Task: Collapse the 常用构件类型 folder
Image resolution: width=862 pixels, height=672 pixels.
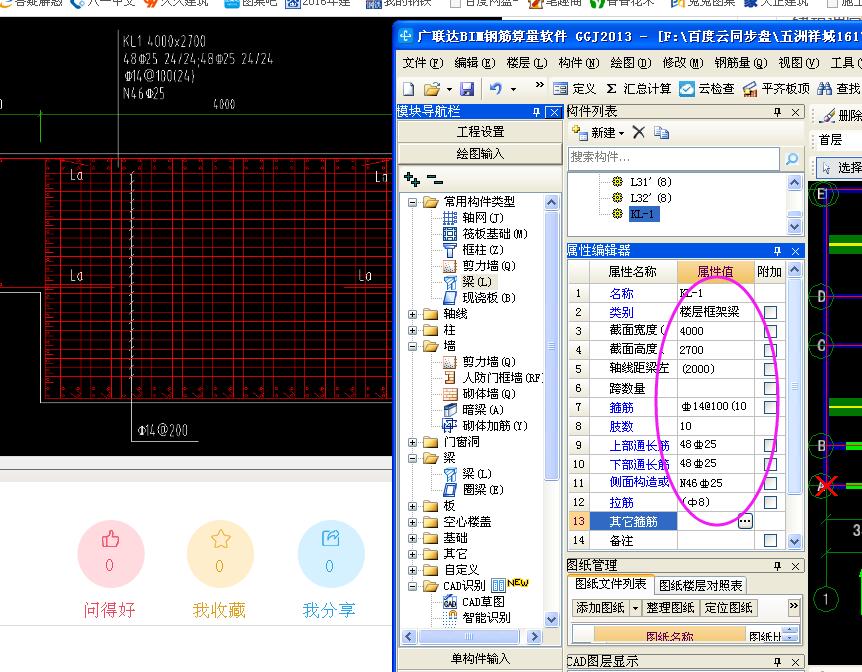Action: point(412,202)
